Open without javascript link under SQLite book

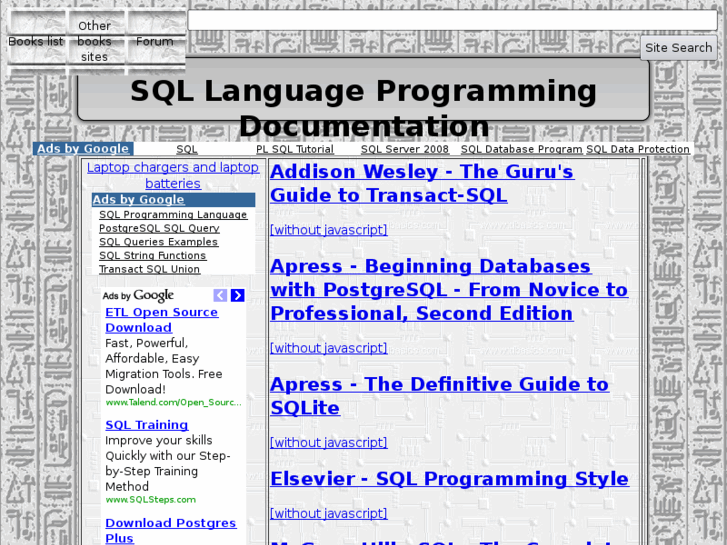pyautogui.click(x=328, y=442)
